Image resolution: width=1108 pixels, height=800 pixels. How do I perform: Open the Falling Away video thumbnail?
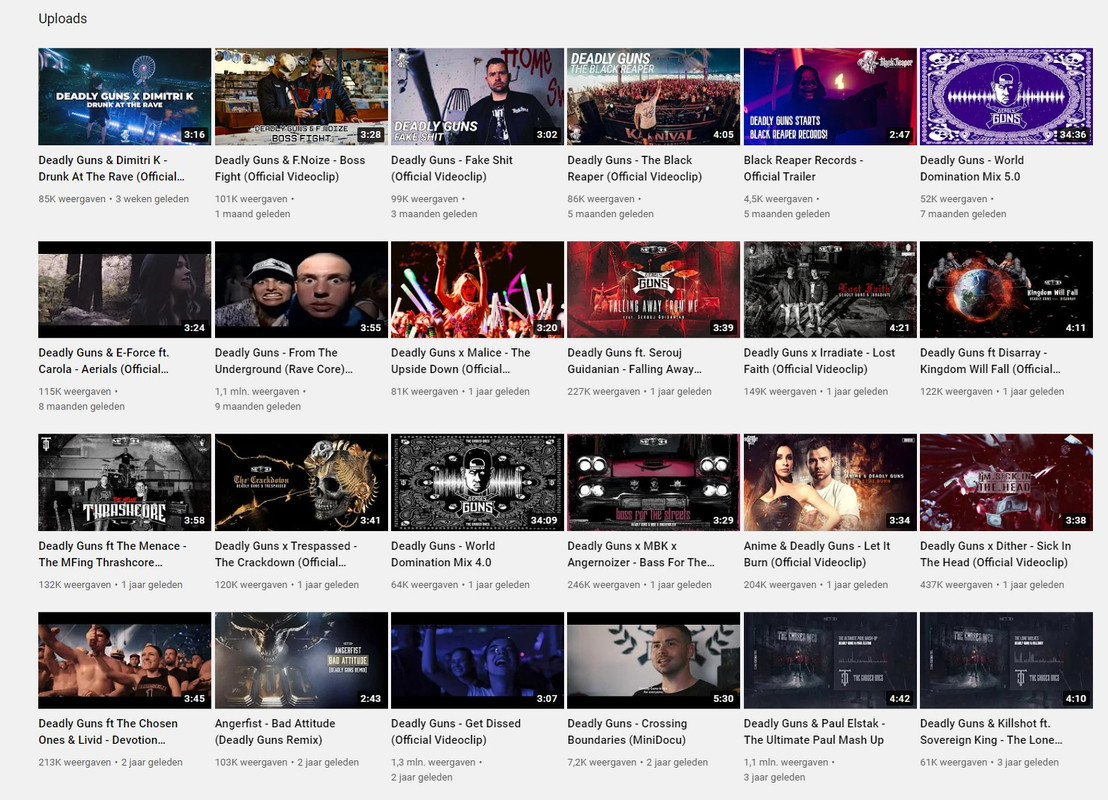point(654,290)
